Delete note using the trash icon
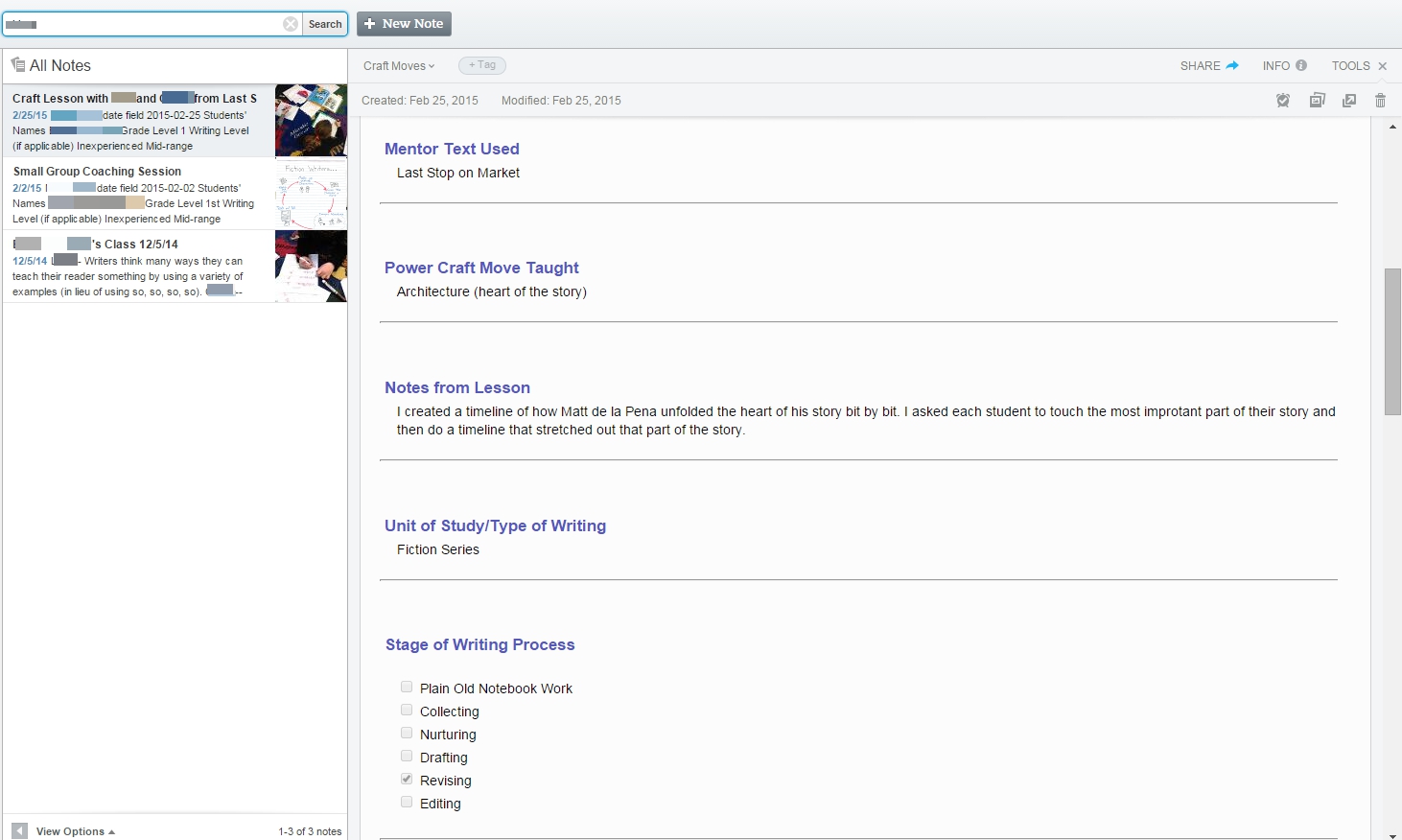This screenshot has height=840, width=1402. 1380,101
